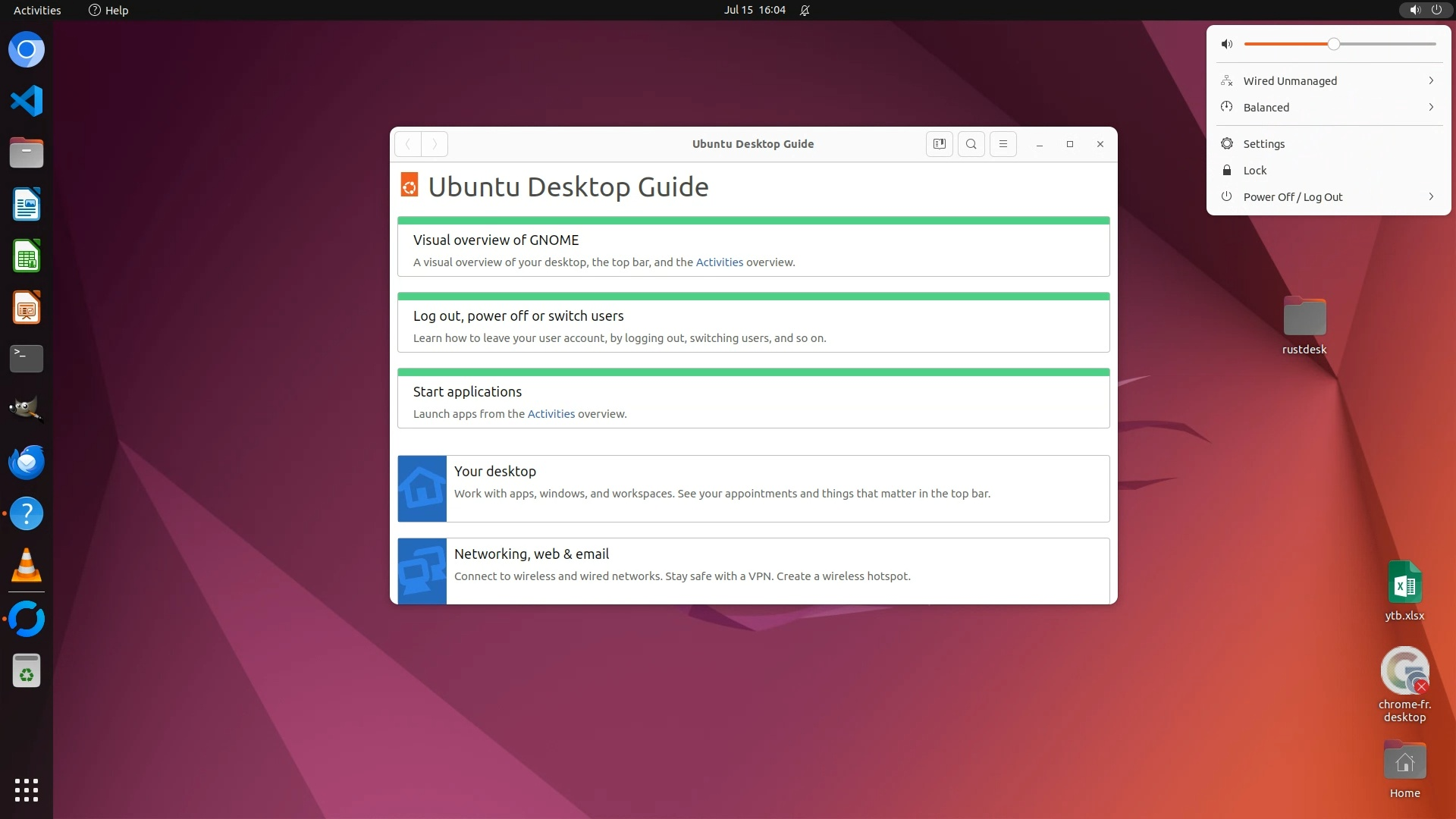Toggle the notifications bell in top bar
The image size is (1456, 819).
(x=805, y=10)
